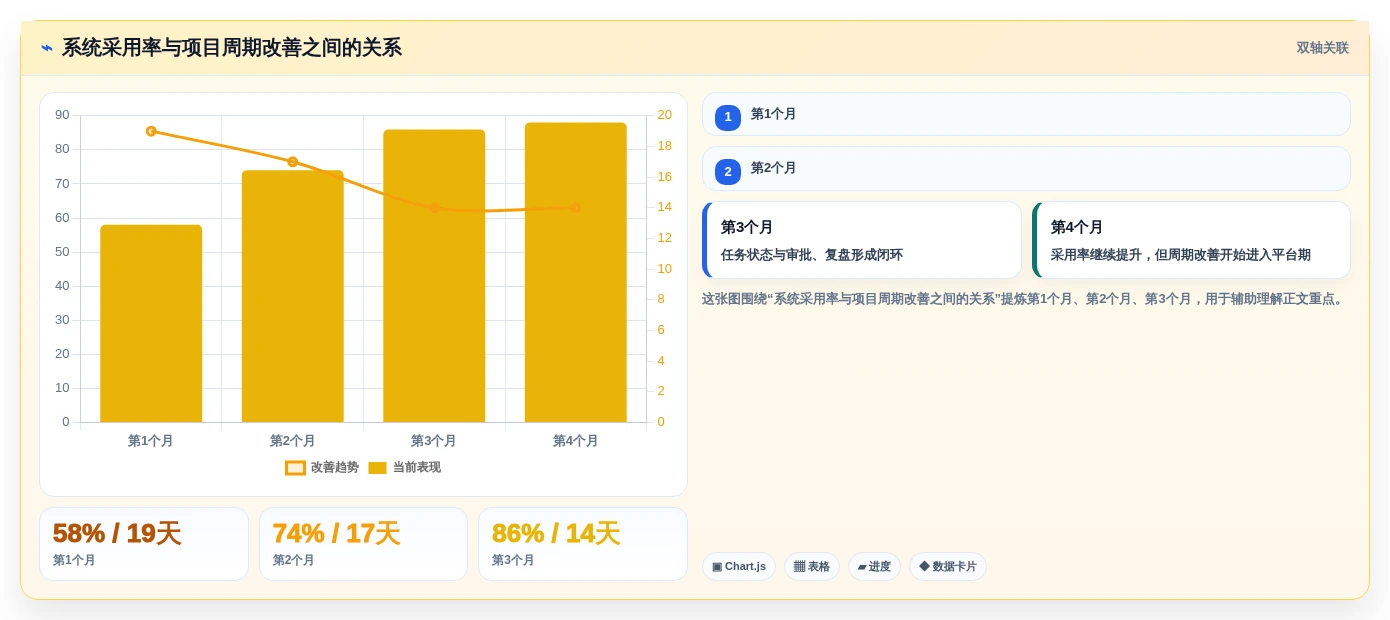Click right axis value 14
Image resolution: width=1390 pixels, height=620 pixels.
pos(664,207)
